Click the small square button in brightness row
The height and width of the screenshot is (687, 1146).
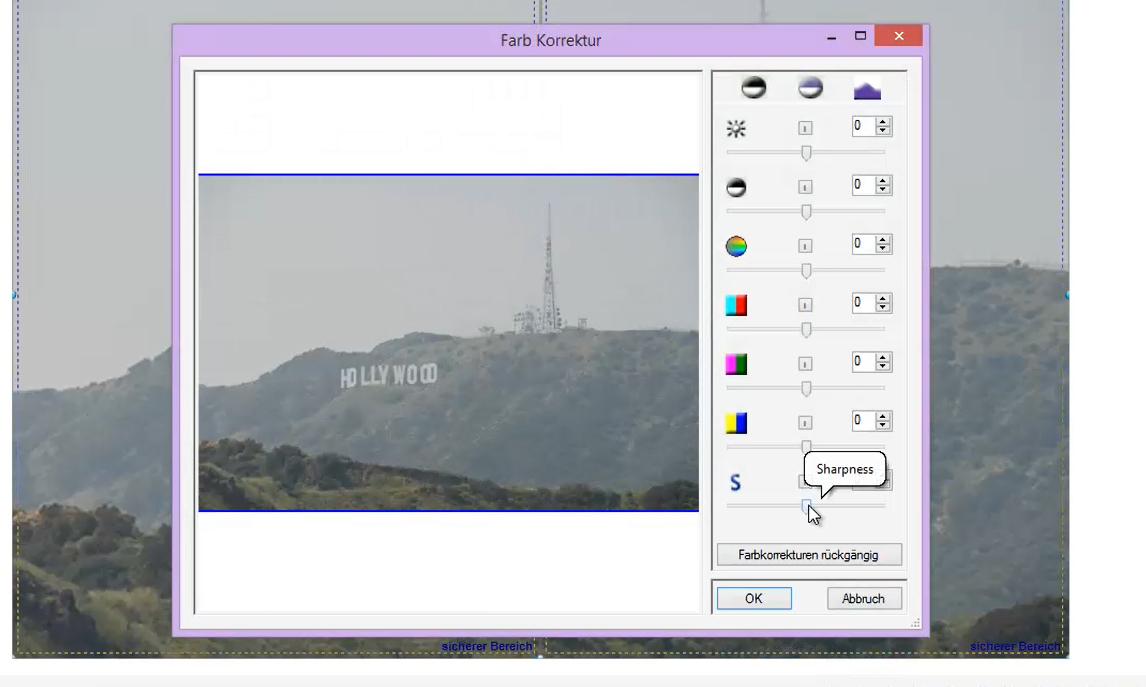pyautogui.click(x=805, y=128)
